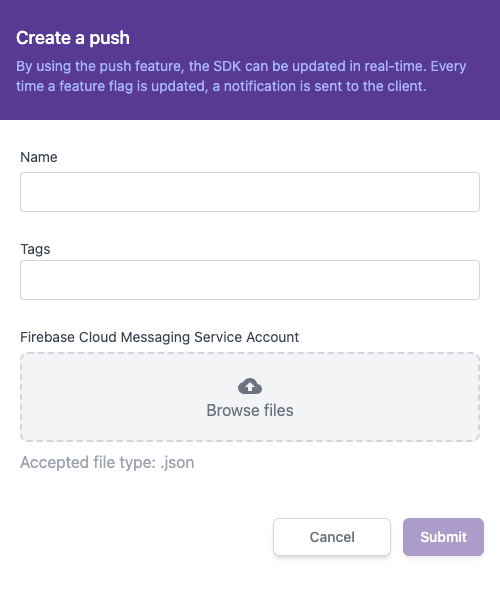Click the .json text in file hint
This screenshot has width=500, height=607.
pos(177,463)
